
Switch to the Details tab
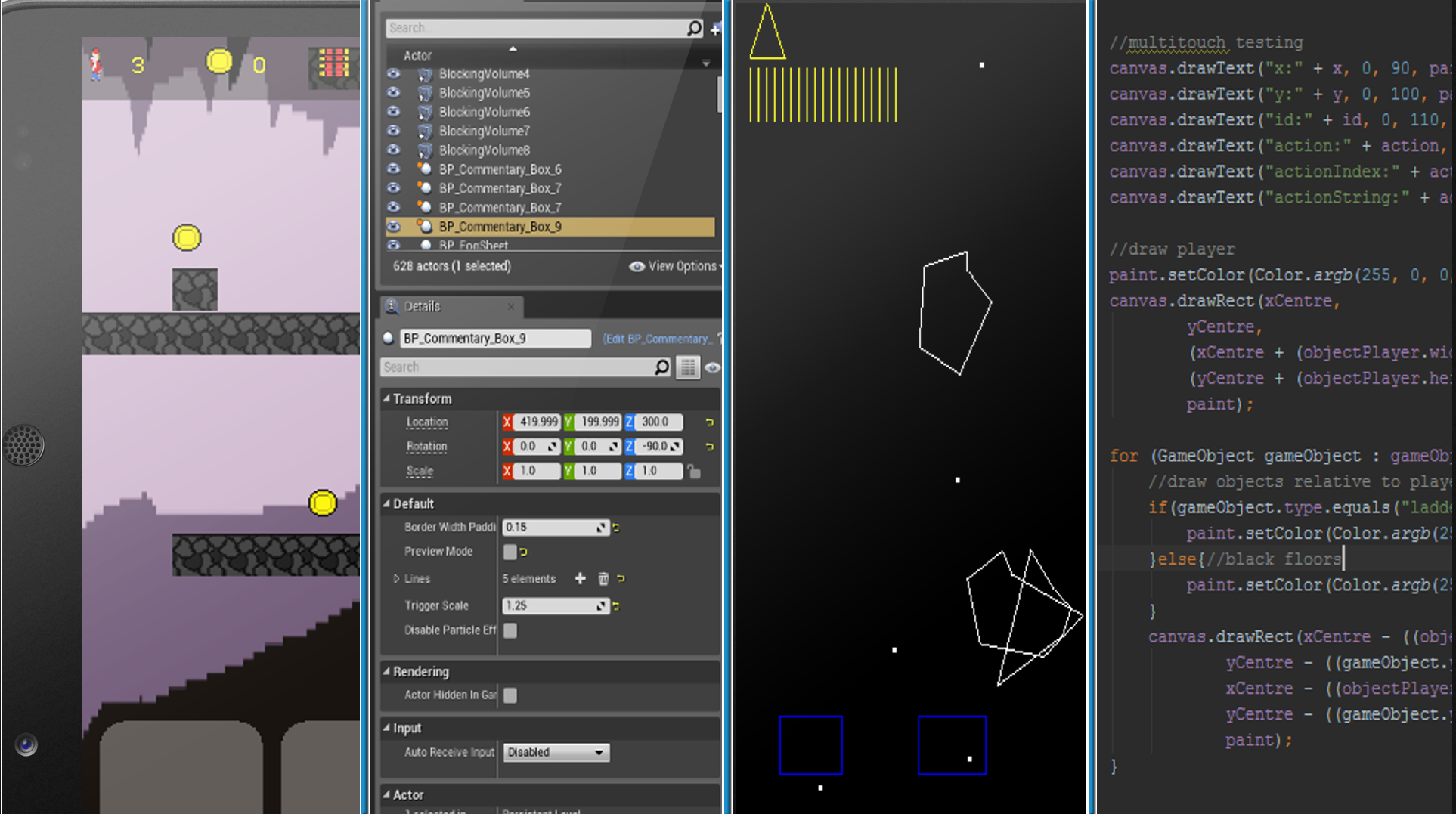point(421,306)
